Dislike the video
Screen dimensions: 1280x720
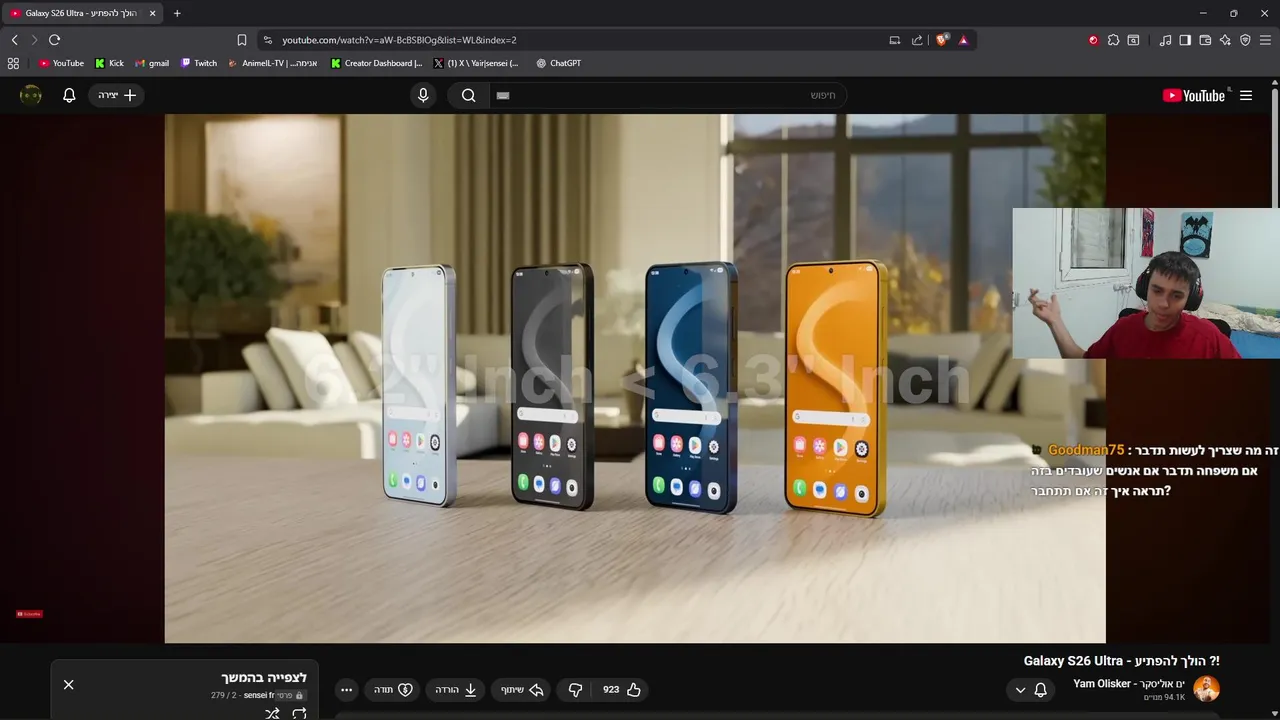(575, 690)
